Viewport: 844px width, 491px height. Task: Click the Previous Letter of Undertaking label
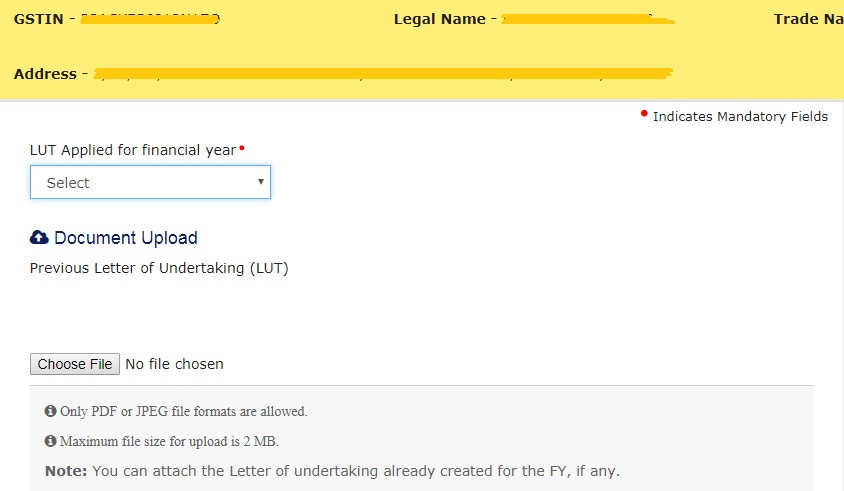tap(159, 268)
